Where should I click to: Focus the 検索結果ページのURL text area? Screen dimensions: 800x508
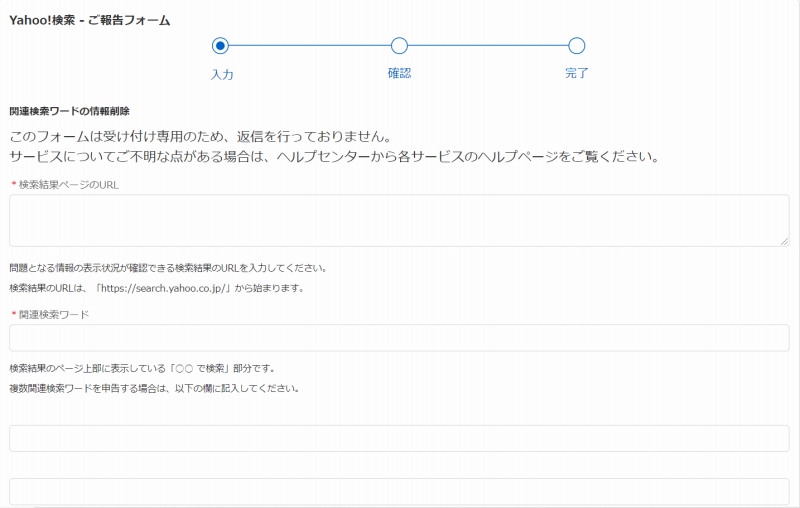[399, 220]
